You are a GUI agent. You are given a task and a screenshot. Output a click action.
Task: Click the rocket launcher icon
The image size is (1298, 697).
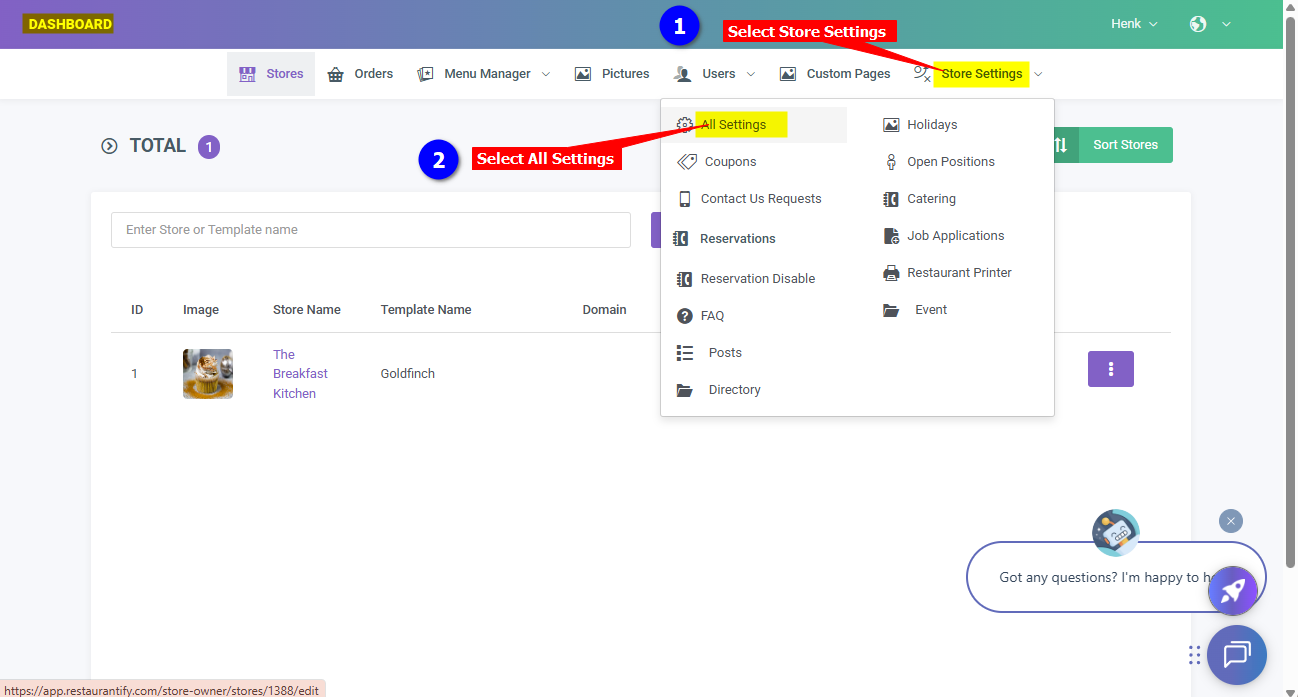click(1232, 591)
